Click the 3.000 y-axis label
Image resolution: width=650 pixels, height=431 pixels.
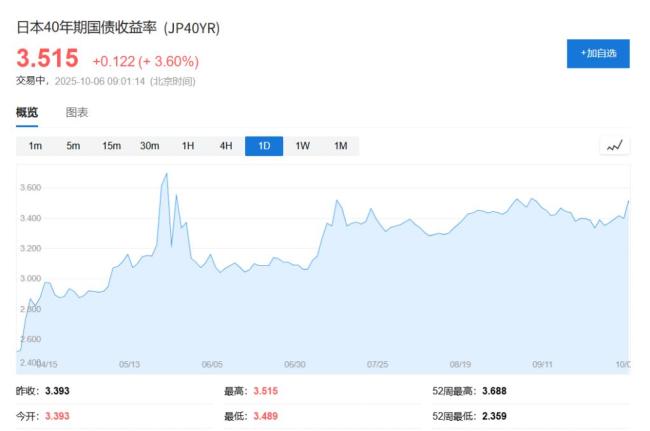point(31,278)
